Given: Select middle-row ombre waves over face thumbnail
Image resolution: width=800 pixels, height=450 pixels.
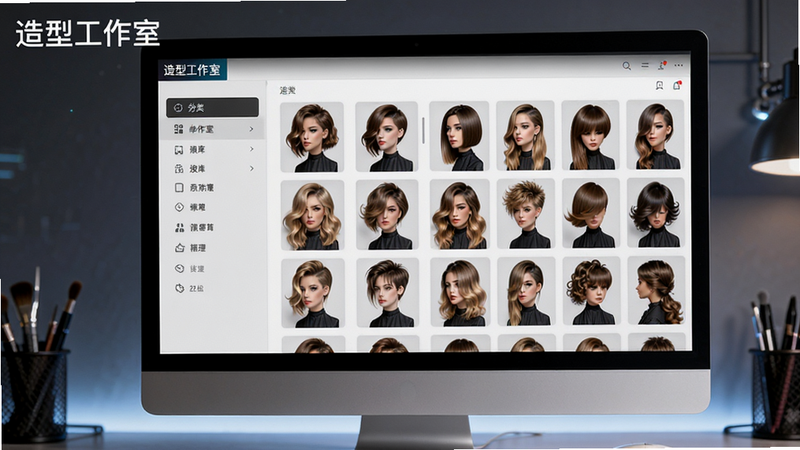Looking at the screenshot, I should 460,214.
